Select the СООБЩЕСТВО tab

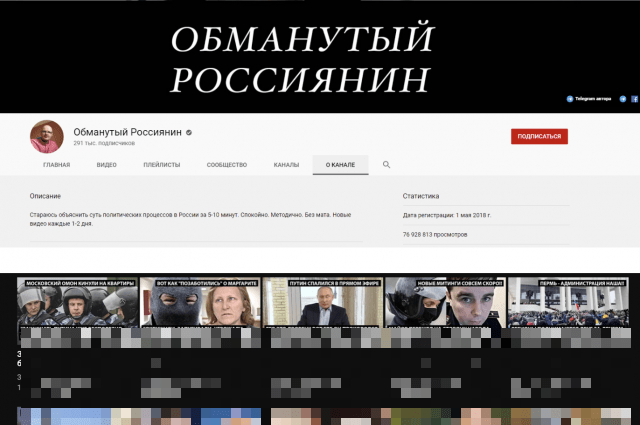(227, 164)
